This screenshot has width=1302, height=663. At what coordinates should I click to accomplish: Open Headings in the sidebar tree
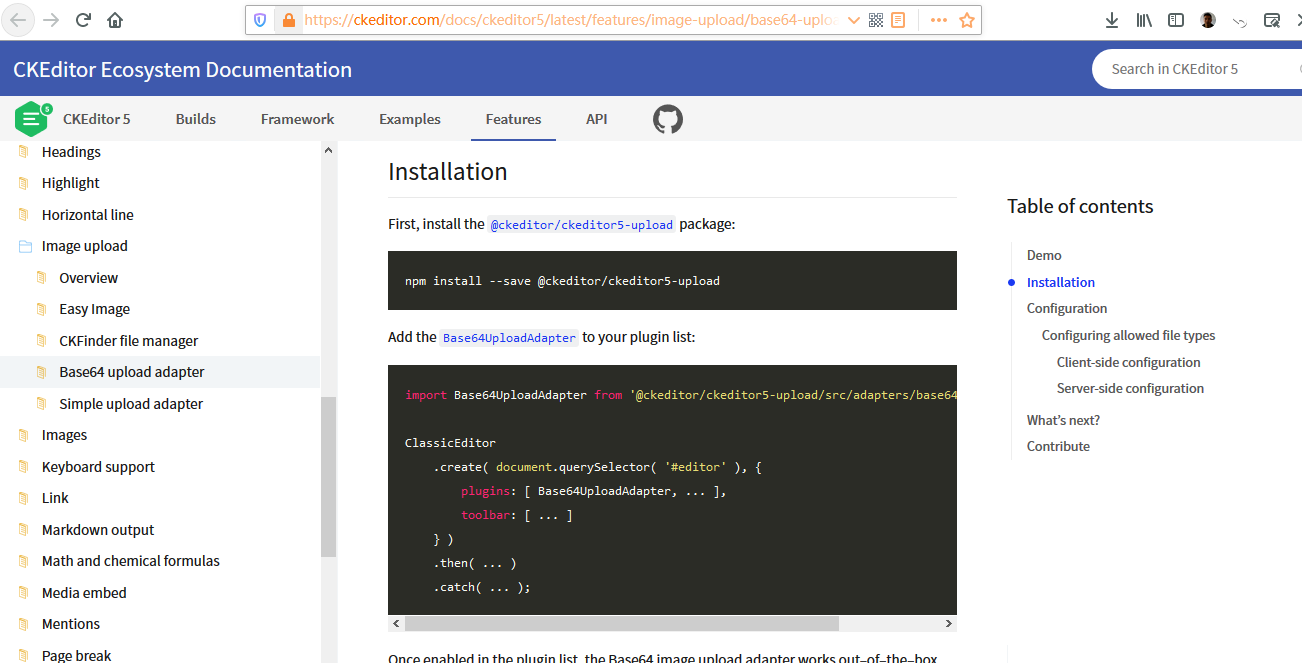(71, 152)
